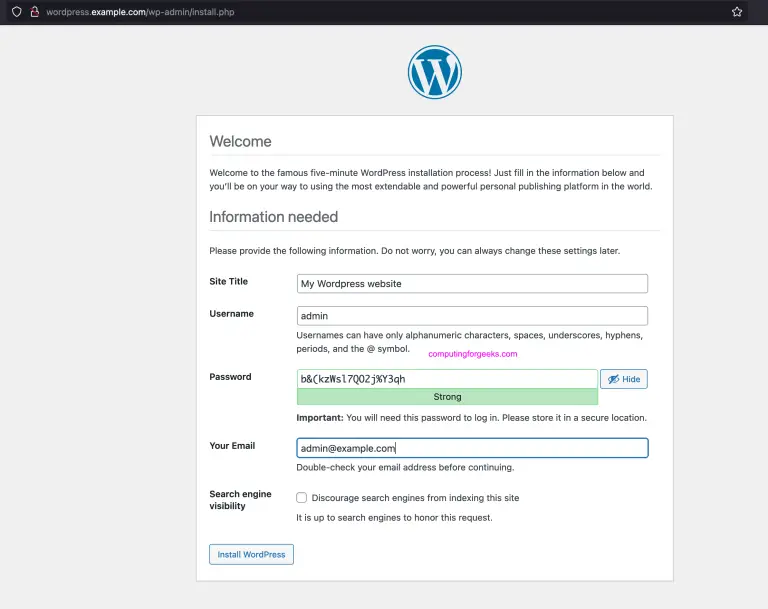Click the 'Information needed' heading
Screen dimensions: 768x609
point(273,217)
